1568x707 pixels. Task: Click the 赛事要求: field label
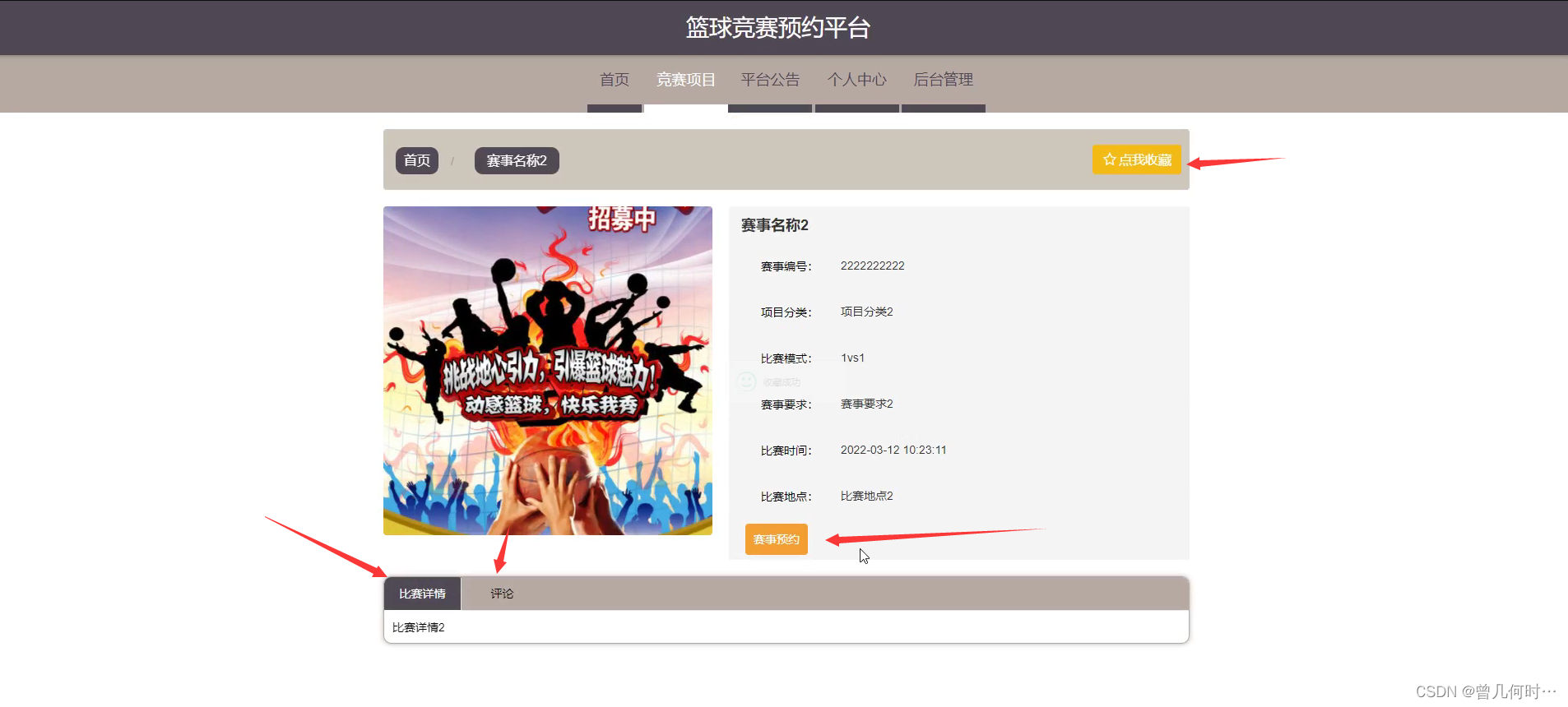[786, 404]
